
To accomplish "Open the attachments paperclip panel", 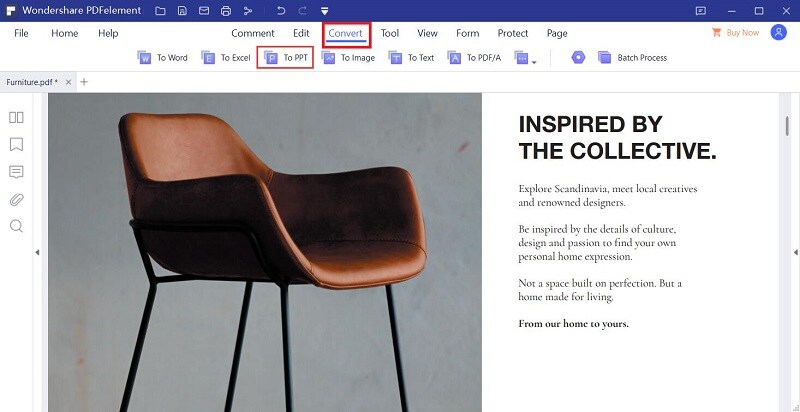I will (x=16, y=199).
